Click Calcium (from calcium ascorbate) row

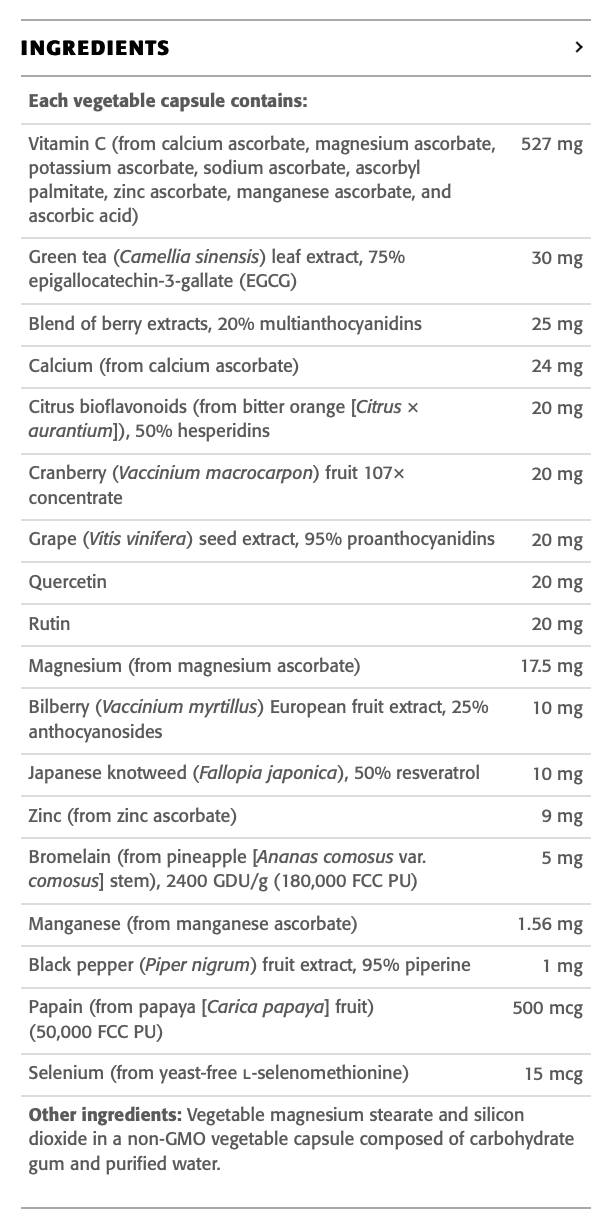pyautogui.click(x=163, y=366)
